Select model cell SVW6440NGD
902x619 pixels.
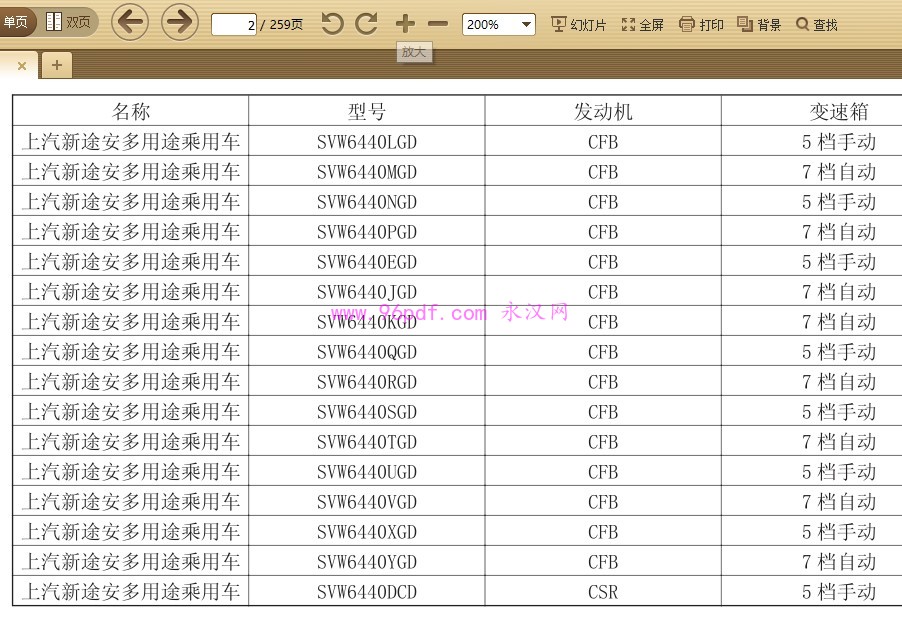367,201
